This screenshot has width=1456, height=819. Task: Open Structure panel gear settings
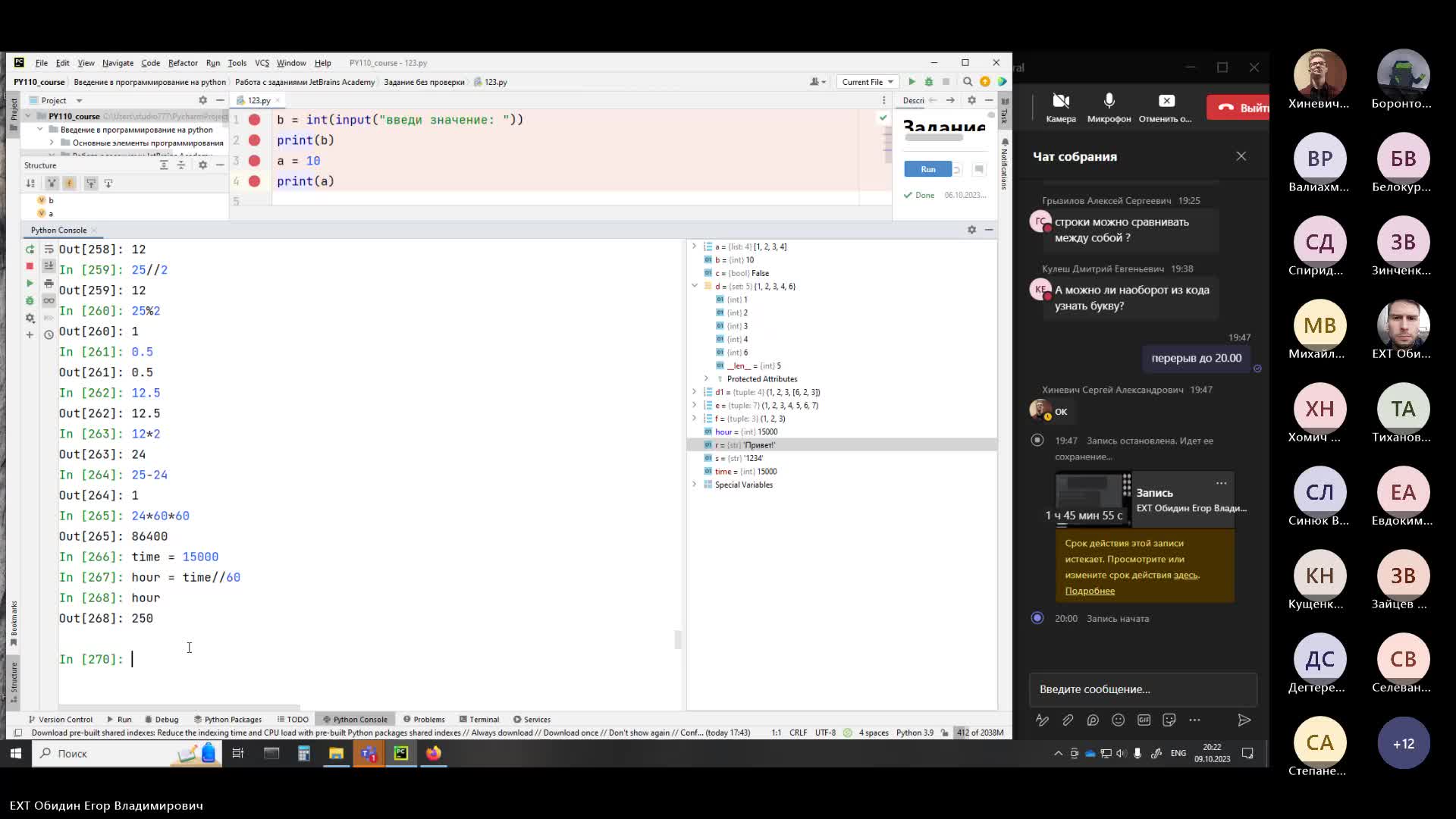coord(202,165)
